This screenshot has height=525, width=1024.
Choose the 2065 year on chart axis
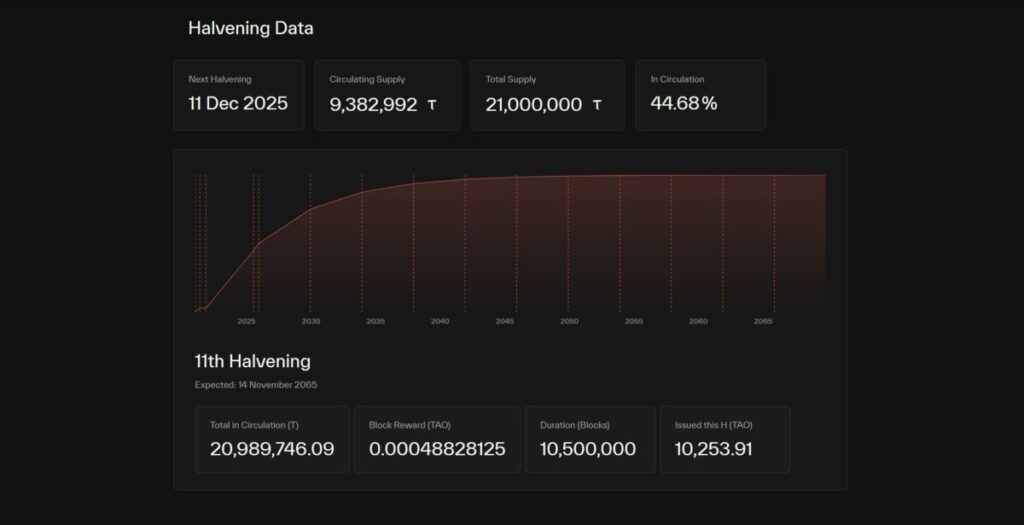pyautogui.click(x=763, y=321)
